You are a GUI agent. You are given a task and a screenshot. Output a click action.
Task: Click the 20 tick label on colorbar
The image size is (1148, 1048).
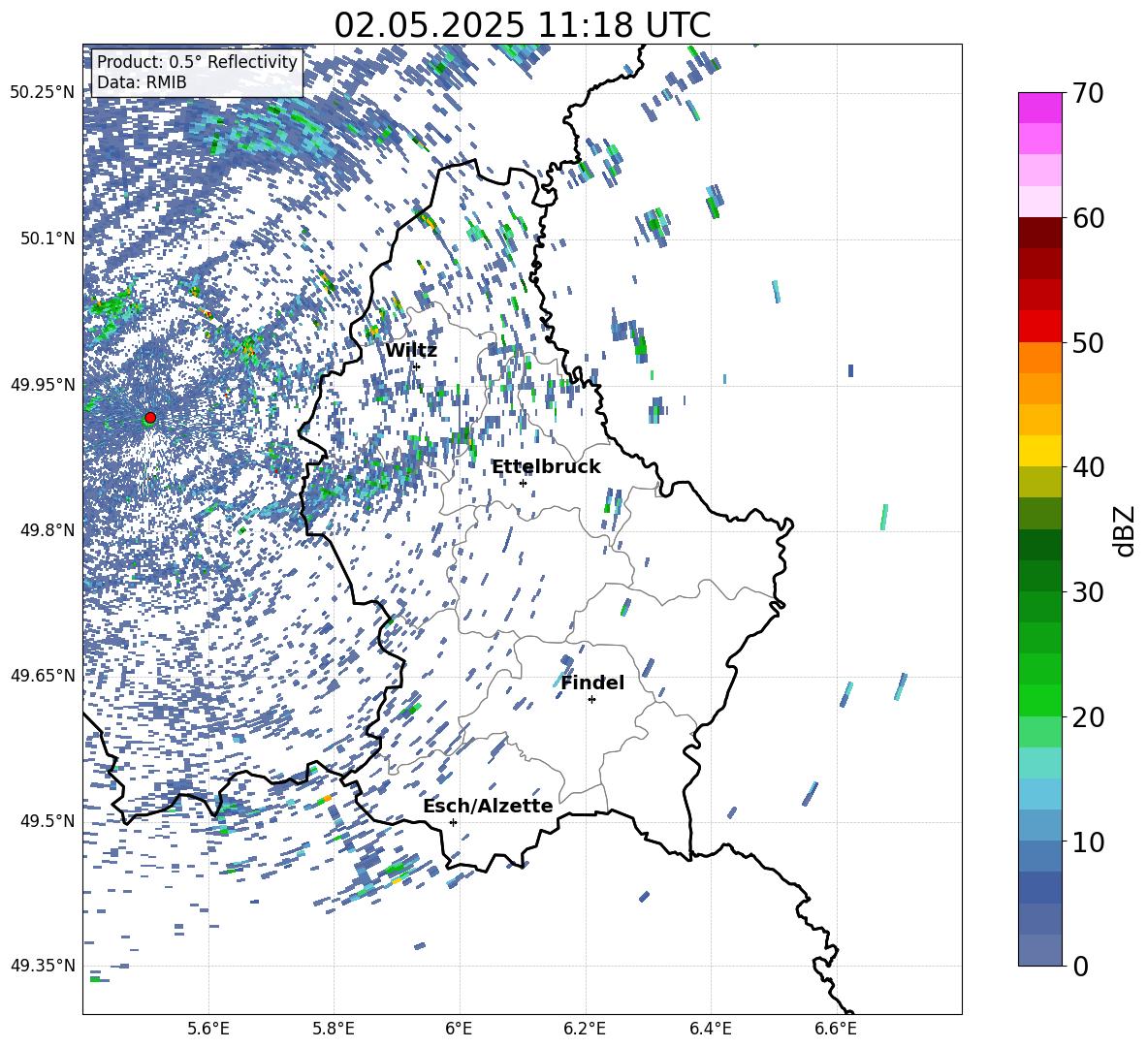1087,717
